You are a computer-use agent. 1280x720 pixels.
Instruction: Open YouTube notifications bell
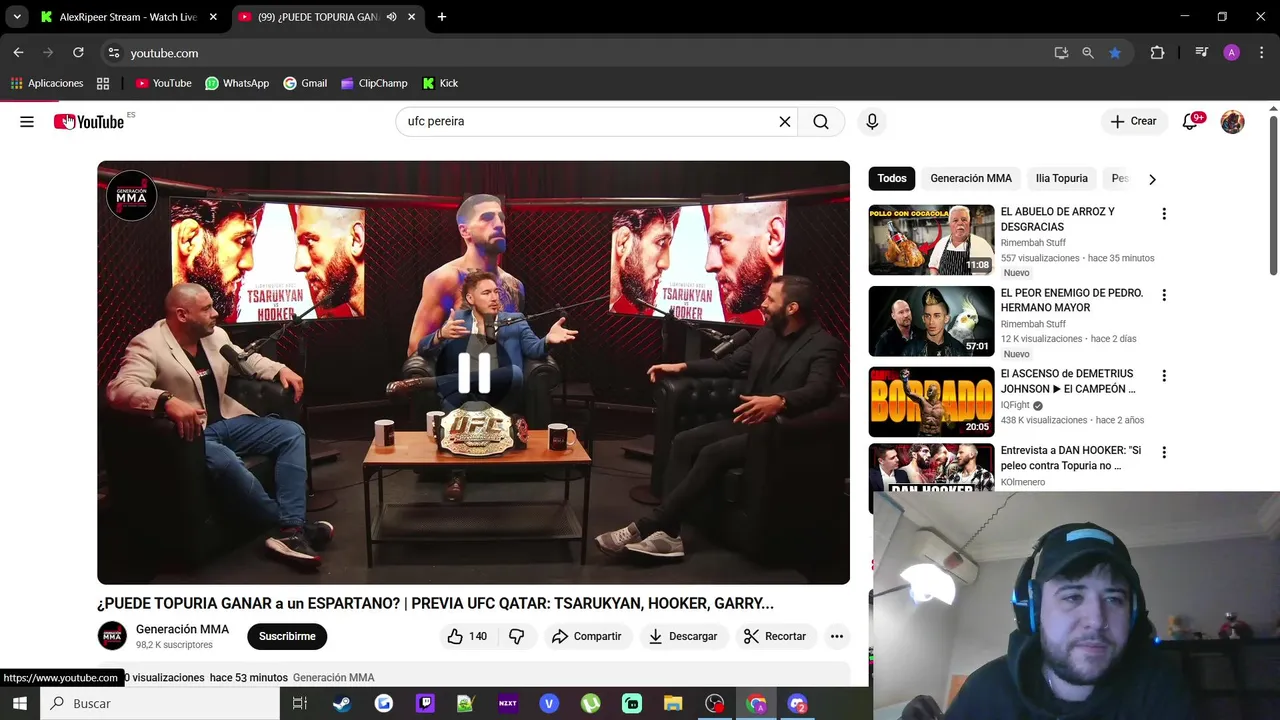[x=1190, y=122]
